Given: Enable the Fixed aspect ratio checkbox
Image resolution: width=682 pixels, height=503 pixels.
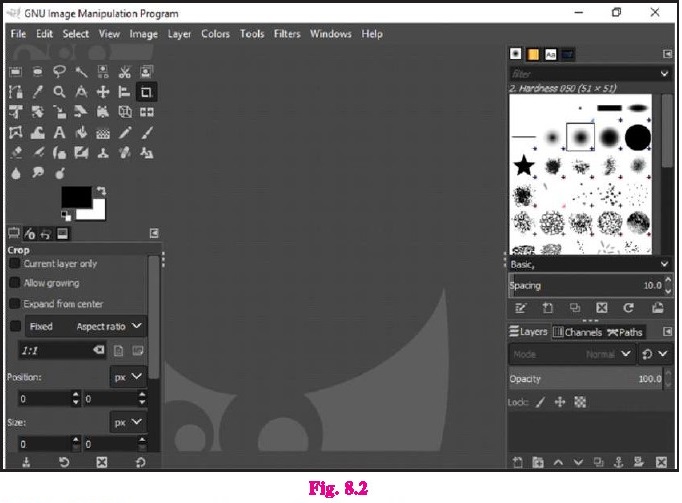Looking at the screenshot, I should click(15, 326).
